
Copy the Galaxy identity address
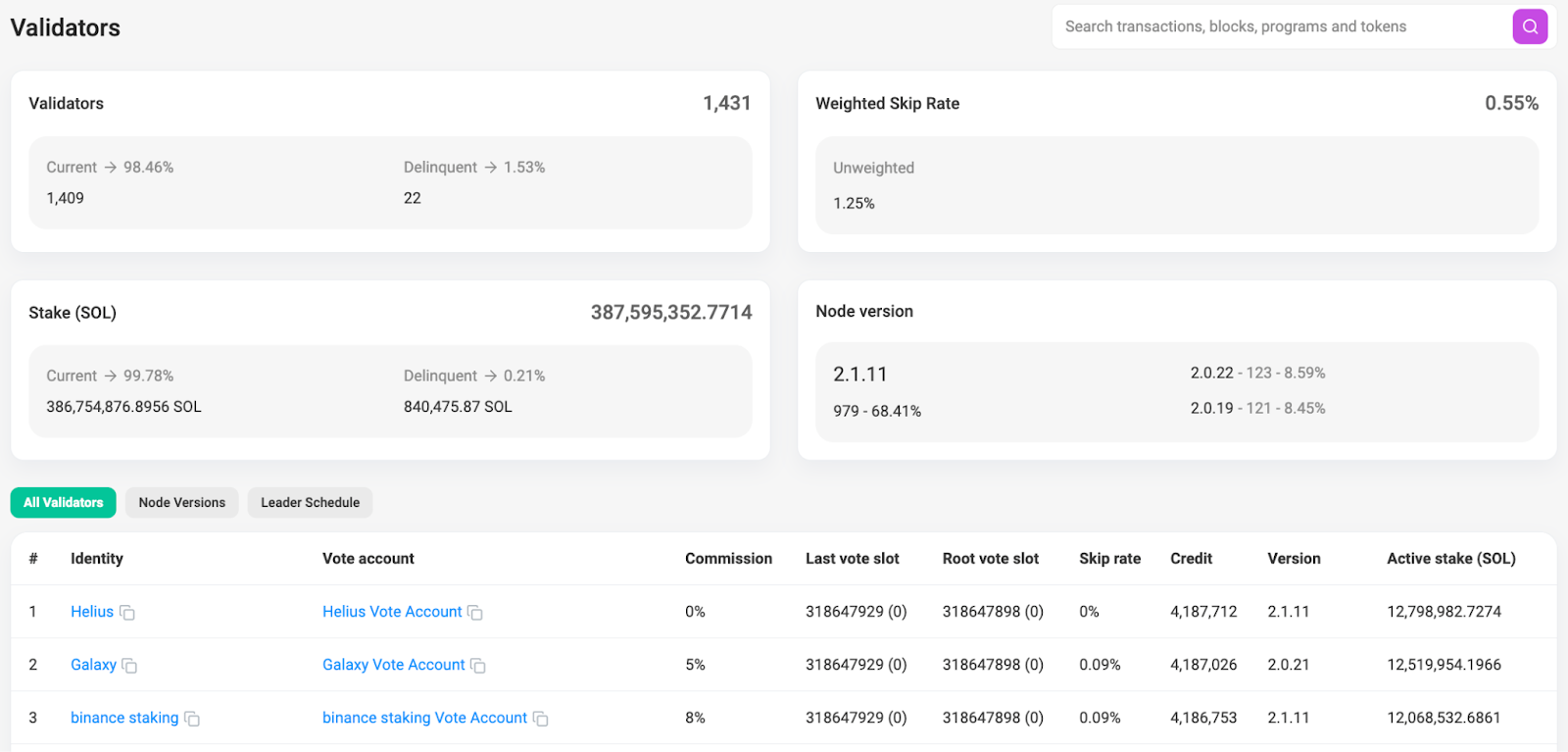click(x=129, y=666)
